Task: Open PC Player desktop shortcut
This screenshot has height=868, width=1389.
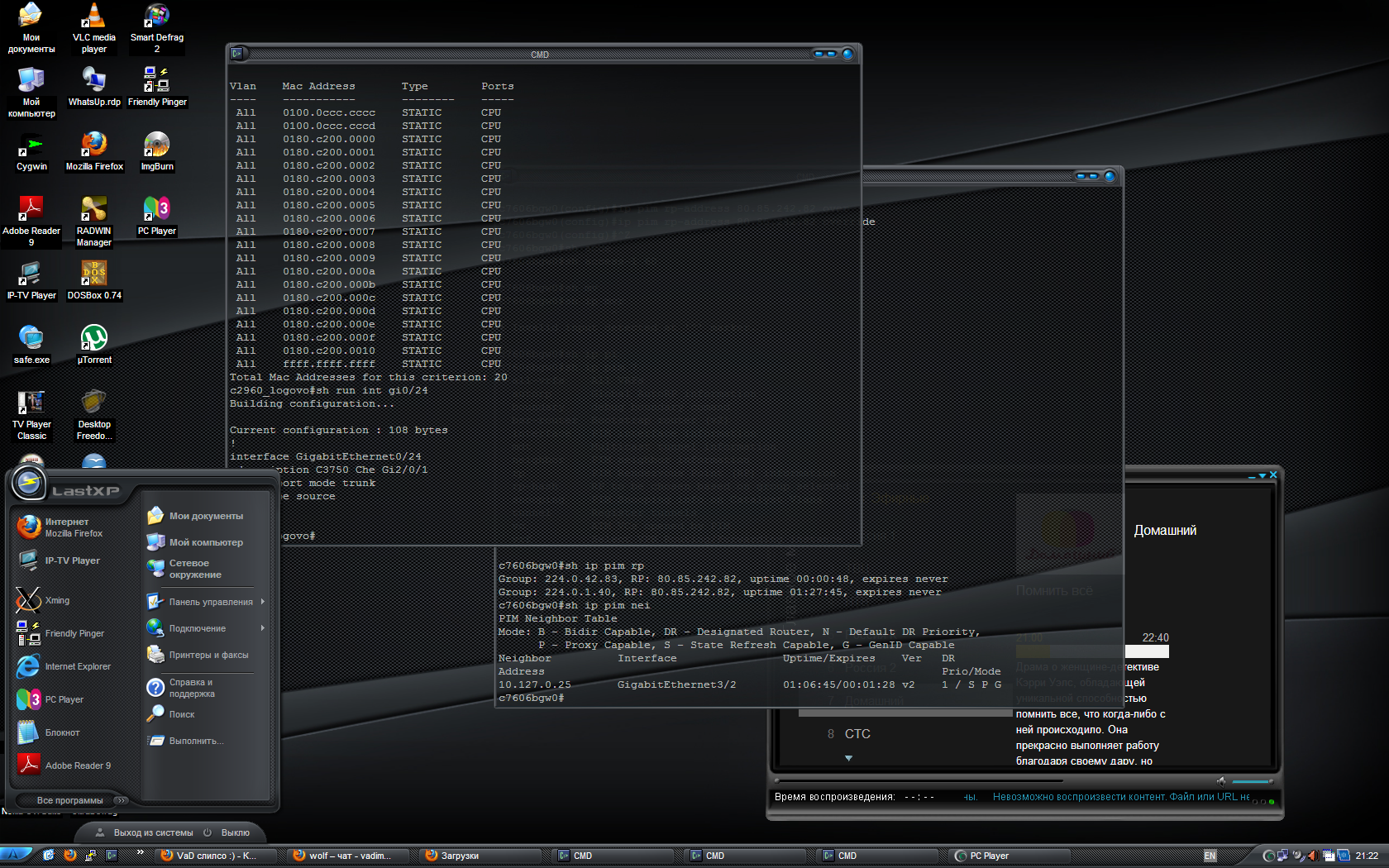Action: [x=157, y=216]
